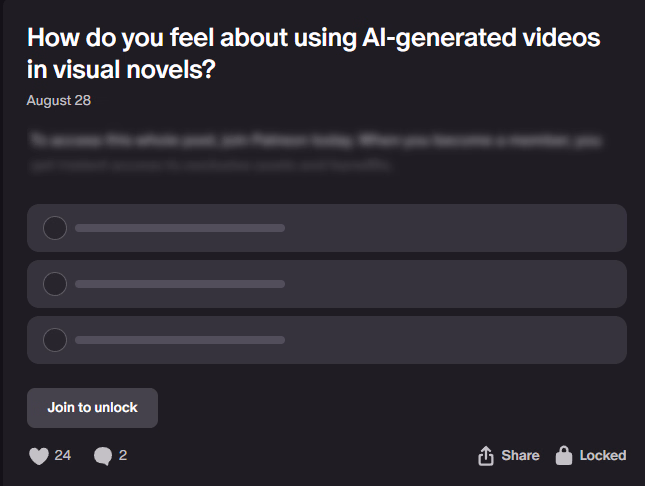The height and width of the screenshot is (486, 645).
Task: Click the second line of blurred preview text
Action: click(210, 164)
